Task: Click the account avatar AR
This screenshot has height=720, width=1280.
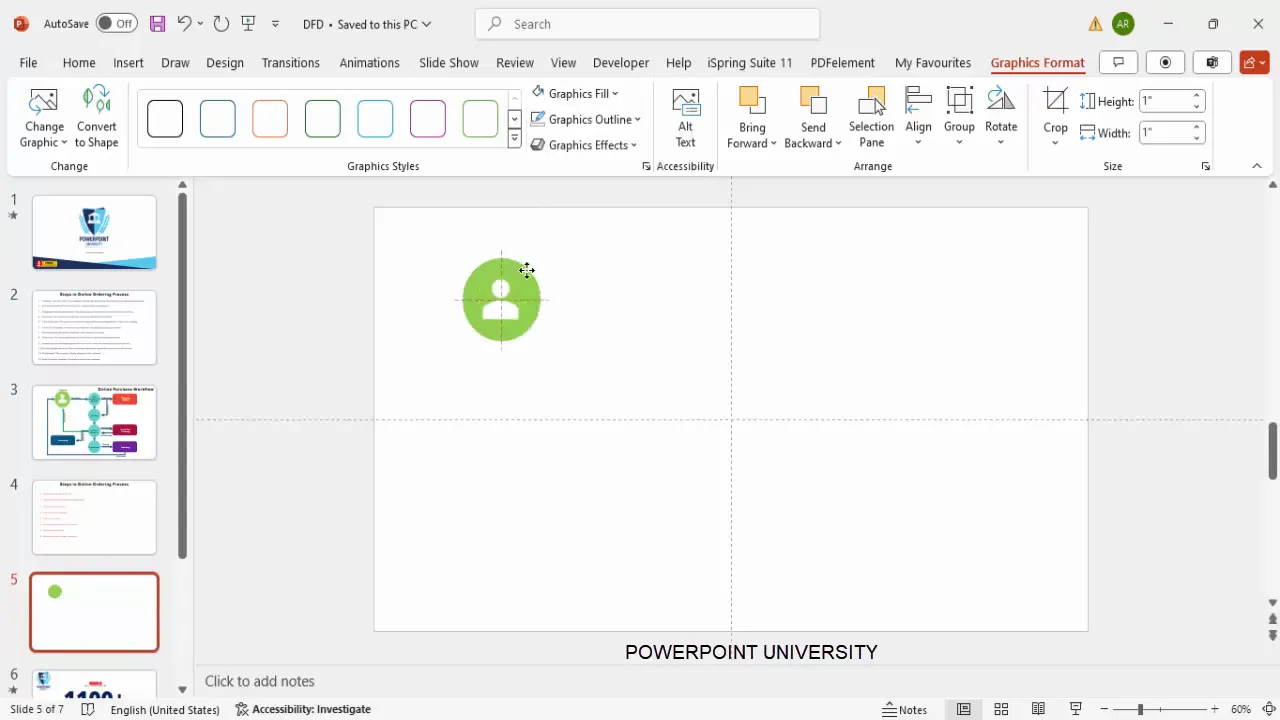Action: tap(1123, 23)
